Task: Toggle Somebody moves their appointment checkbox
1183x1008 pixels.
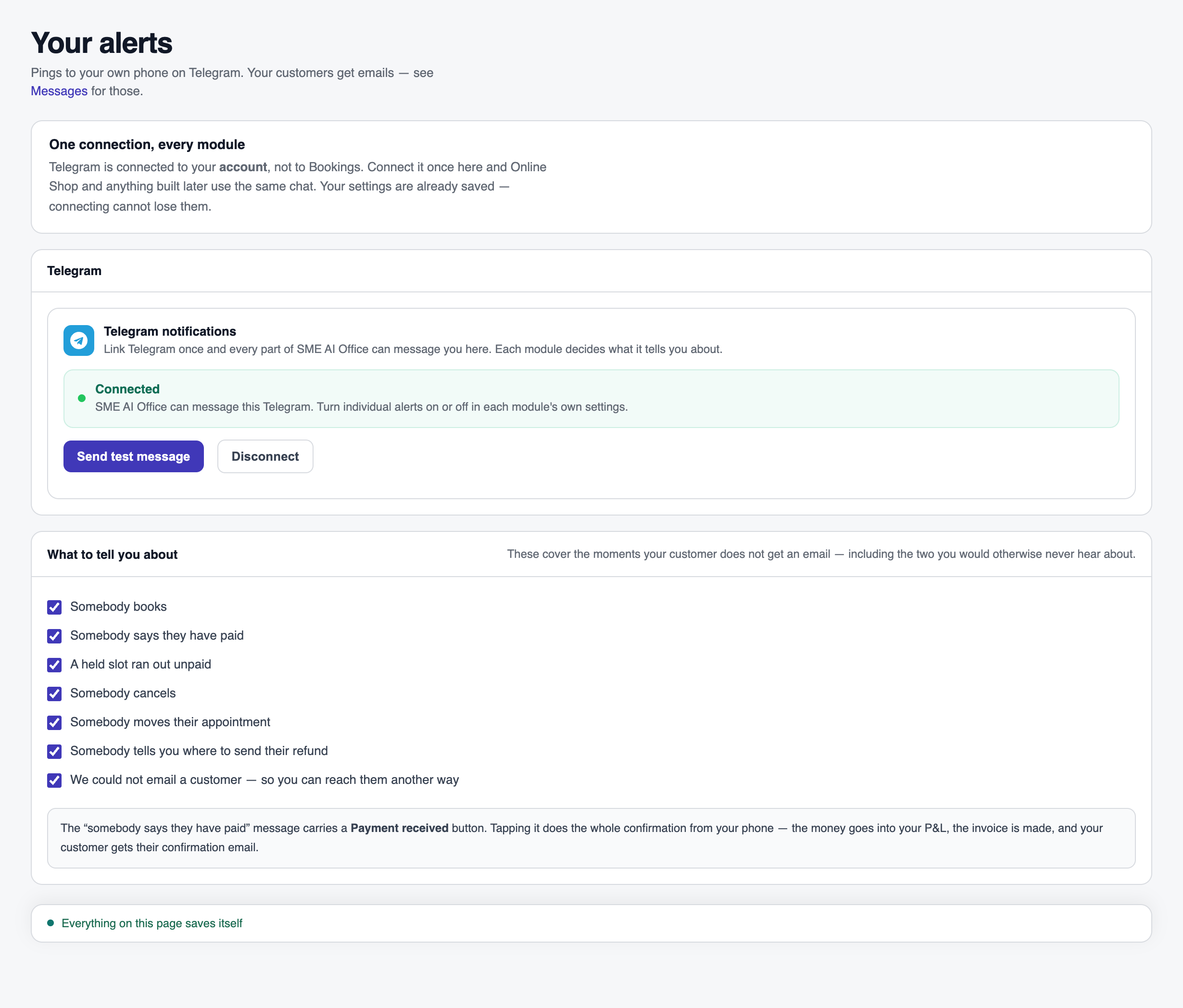Action: (54, 722)
